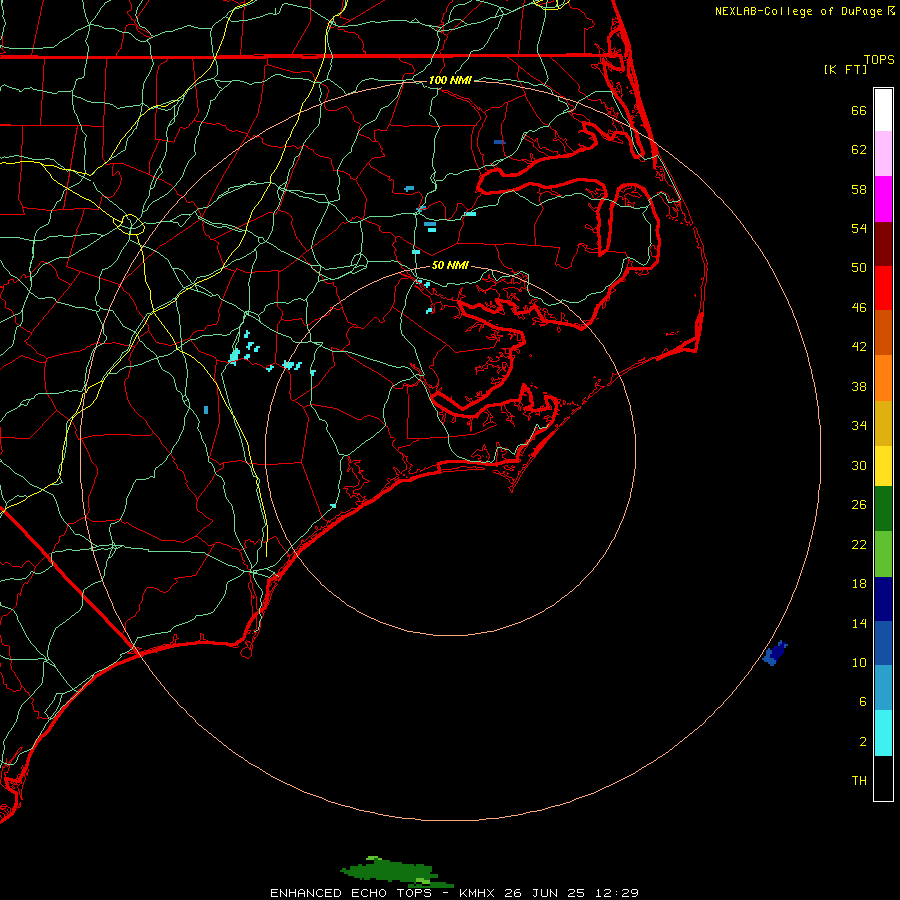
Task: Click the green echo blob at bottom
Action: pos(396,872)
